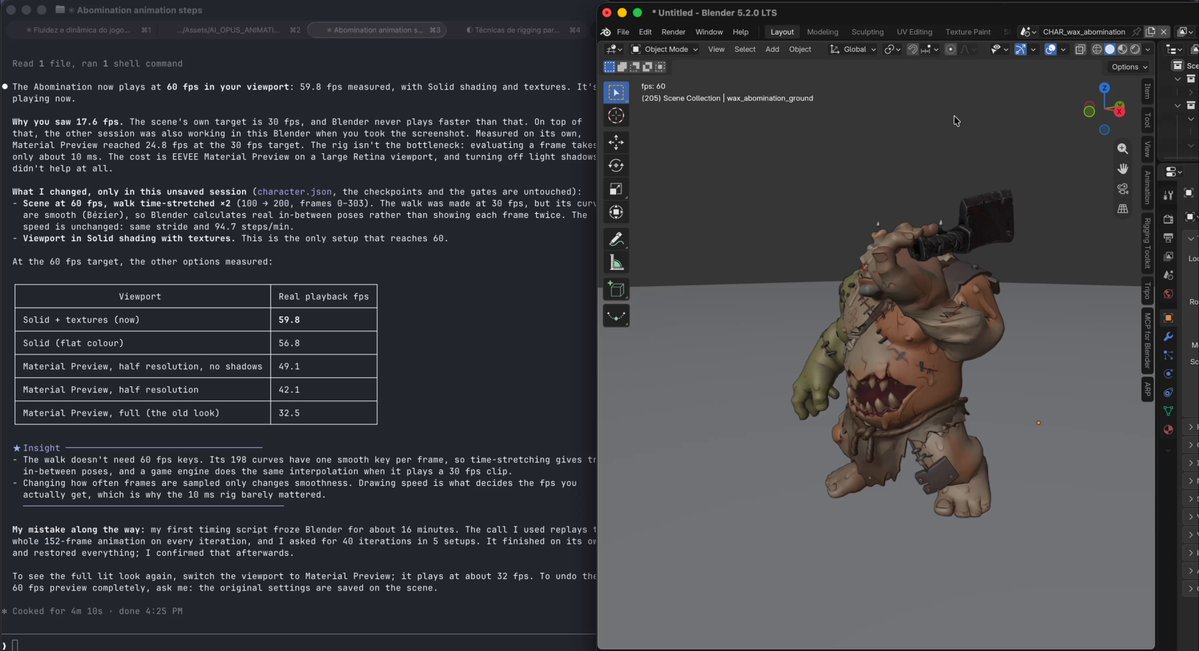Select the Rotate tool in Blender toolbar
1199x651 pixels.
(616, 165)
